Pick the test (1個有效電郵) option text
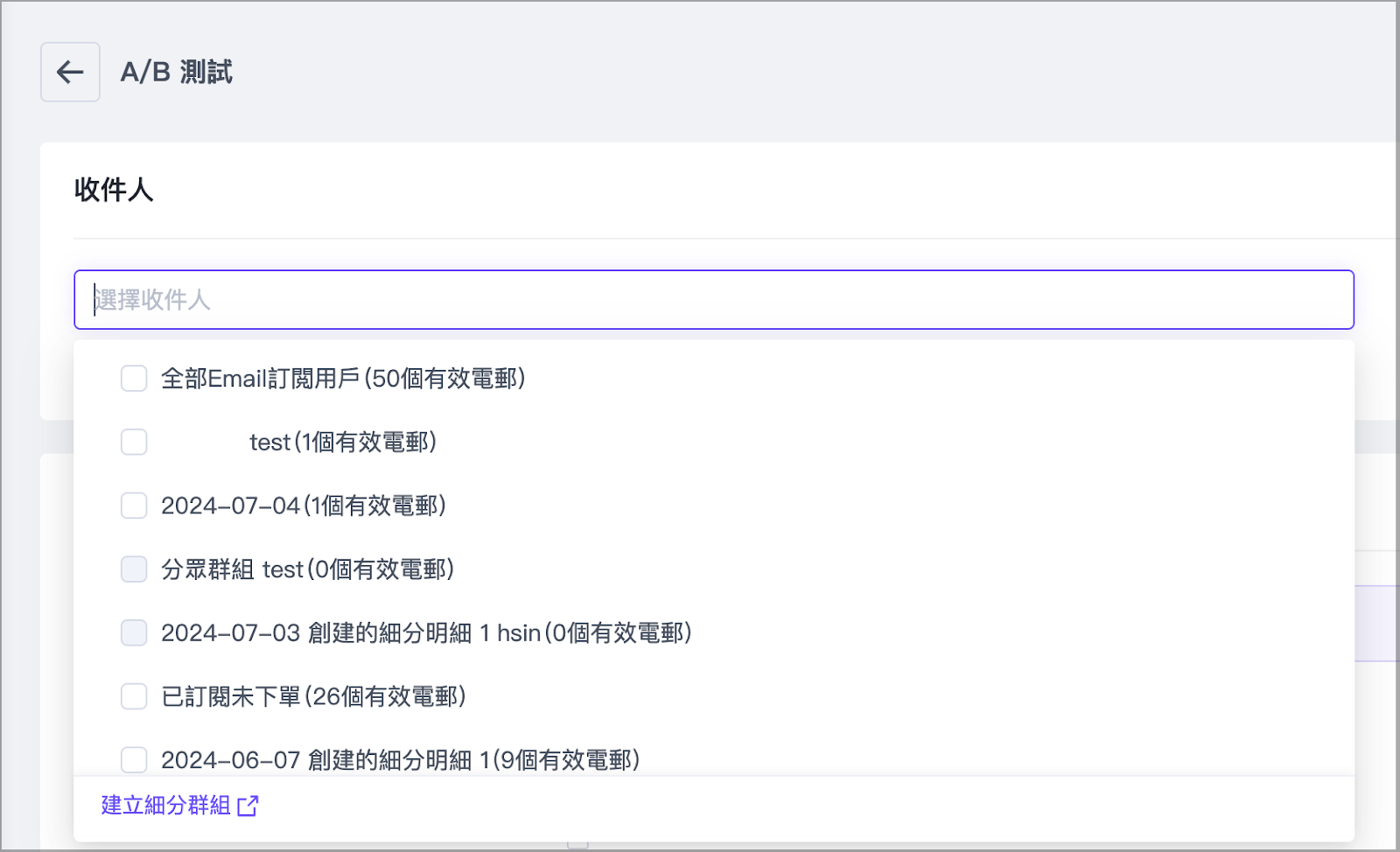The height and width of the screenshot is (852, 1400). click(342, 443)
